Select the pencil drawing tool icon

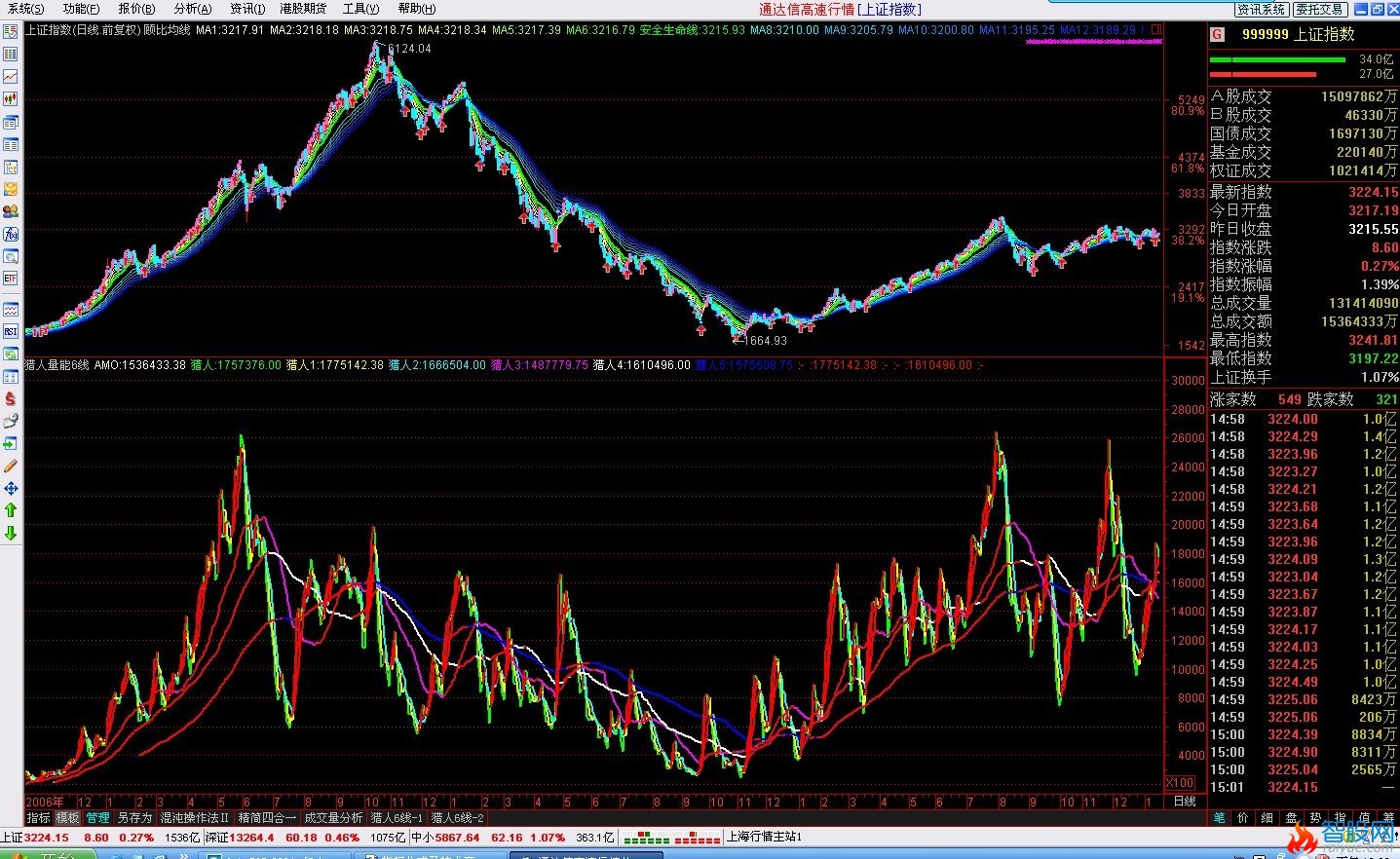(11, 466)
